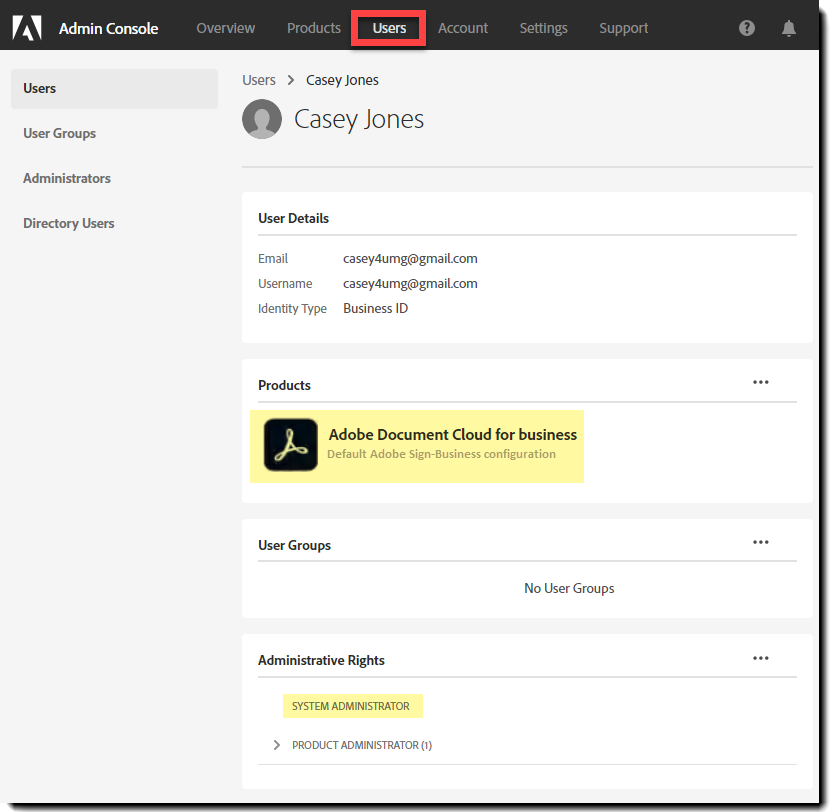Open Directory Users in the sidebar
Image resolution: width=830 pixels, height=812 pixels.
[69, 223]
